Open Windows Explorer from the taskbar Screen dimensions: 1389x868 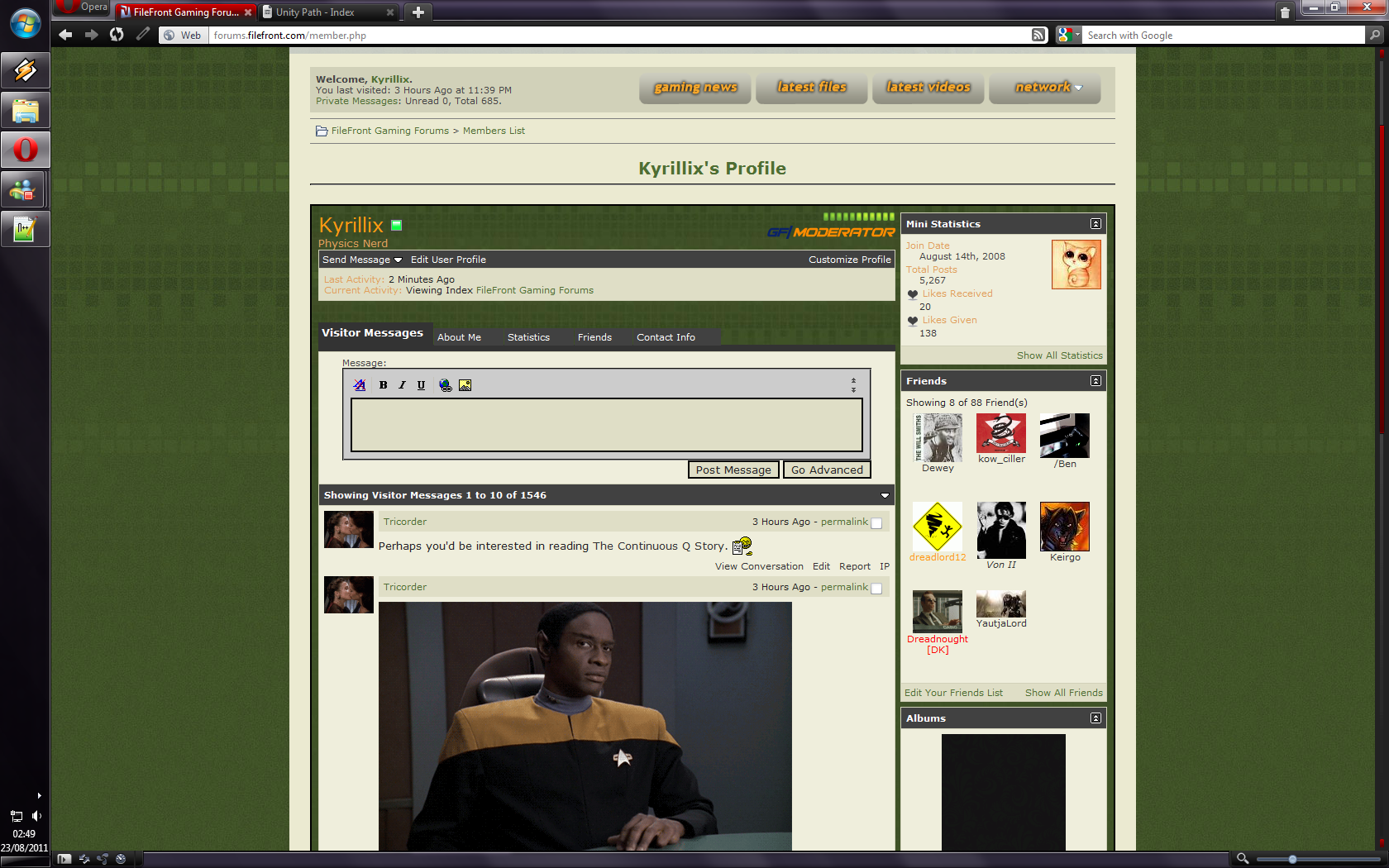tap(25, 111)
